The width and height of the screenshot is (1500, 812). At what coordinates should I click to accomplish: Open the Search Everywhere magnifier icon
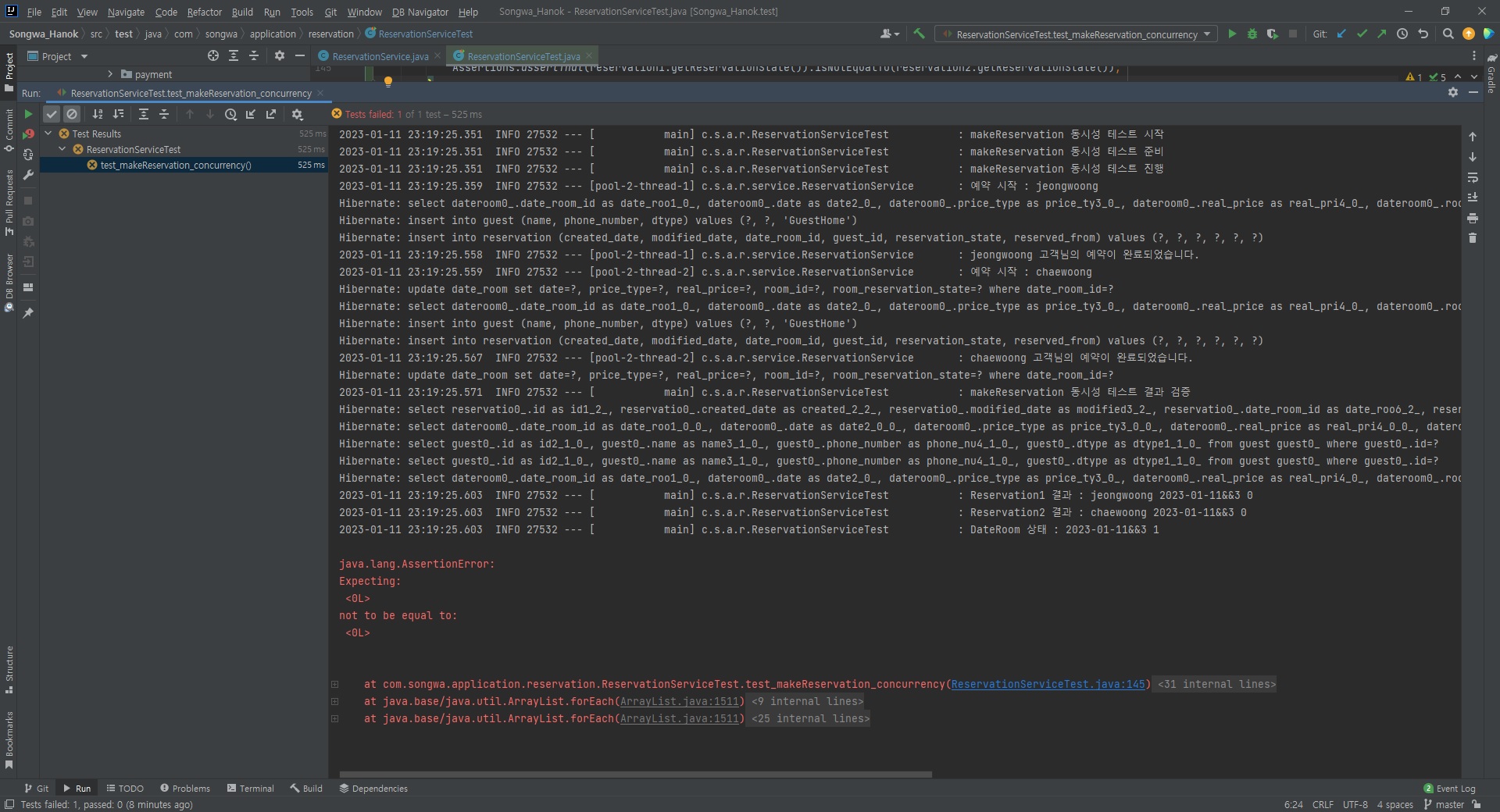[x=1448, y=34]
